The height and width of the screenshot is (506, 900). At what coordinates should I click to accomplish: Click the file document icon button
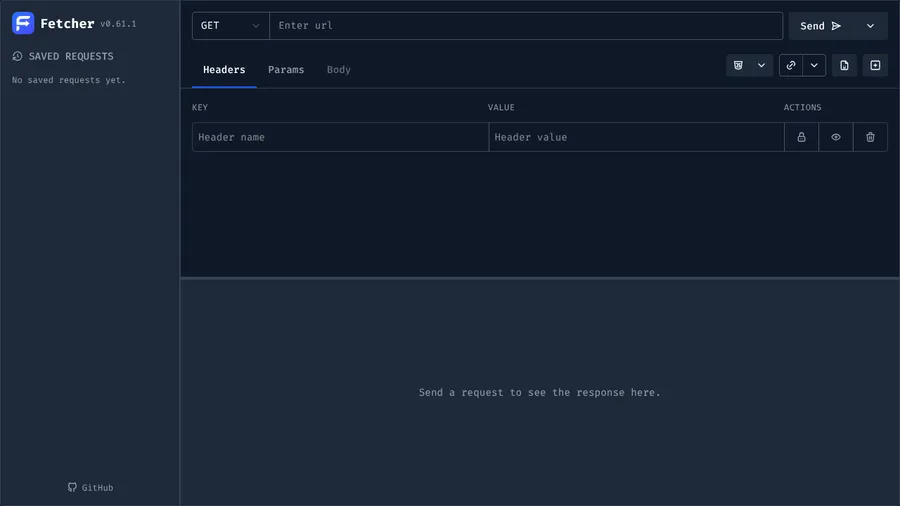pos(844,65)
